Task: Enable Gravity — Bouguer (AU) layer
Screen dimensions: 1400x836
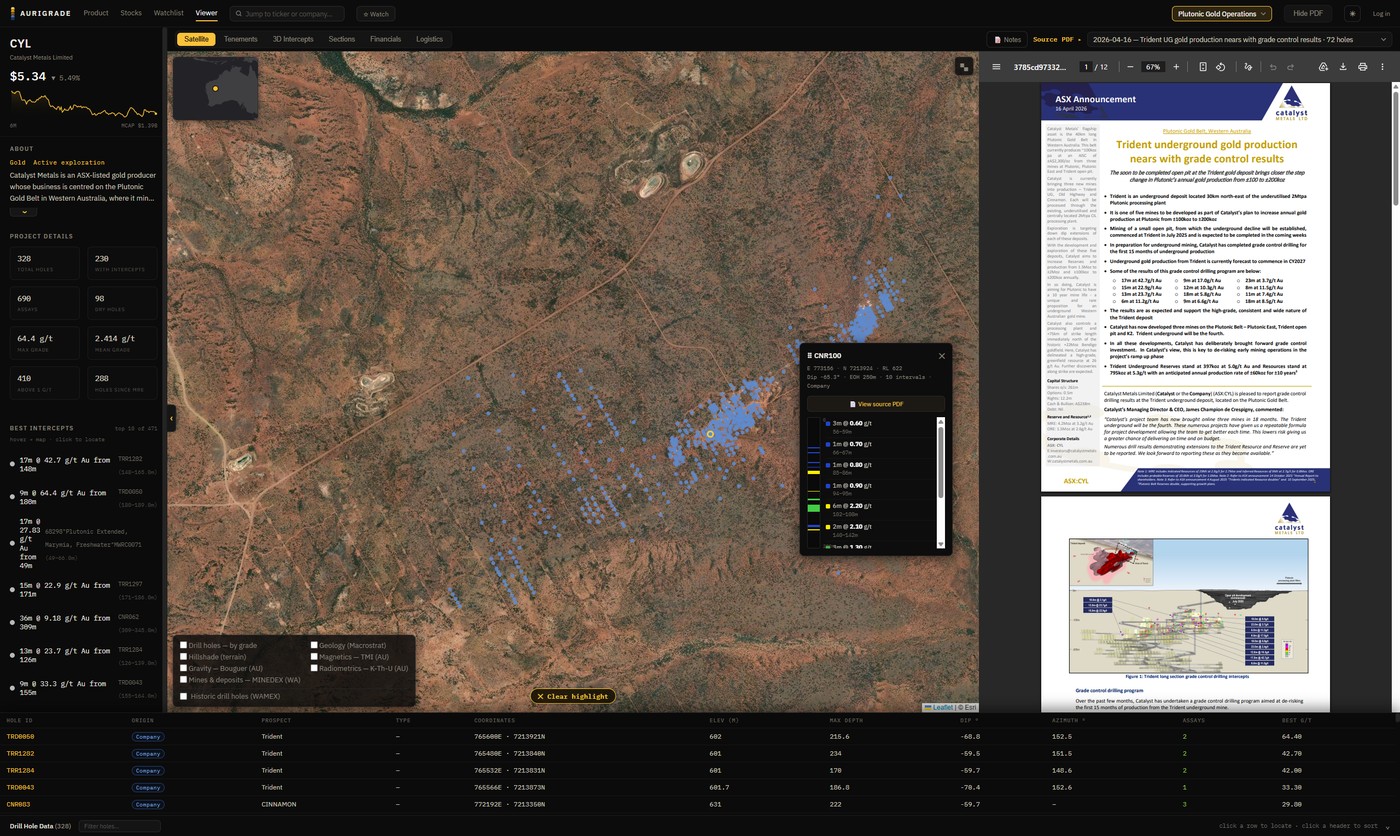Action: 184,668
